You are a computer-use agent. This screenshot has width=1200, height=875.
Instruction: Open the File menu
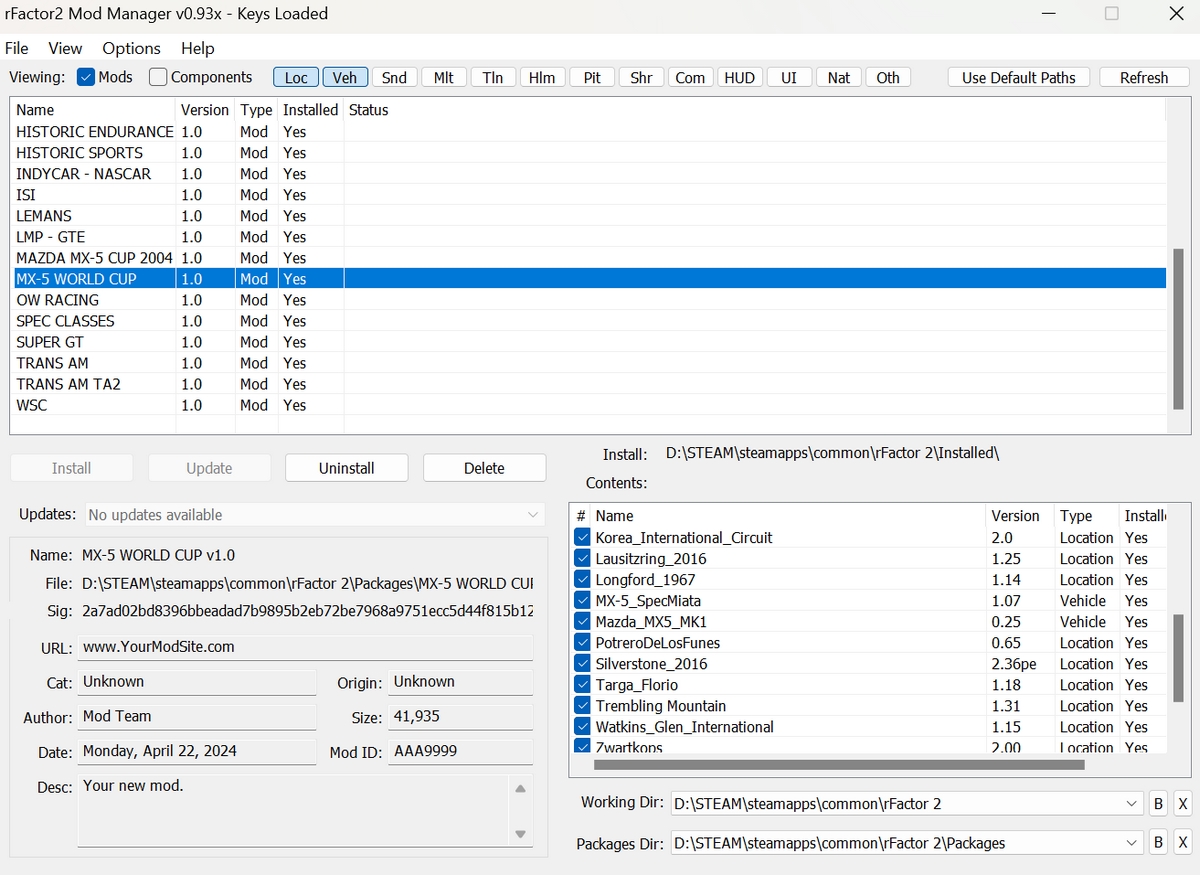(x=17, y=48)
